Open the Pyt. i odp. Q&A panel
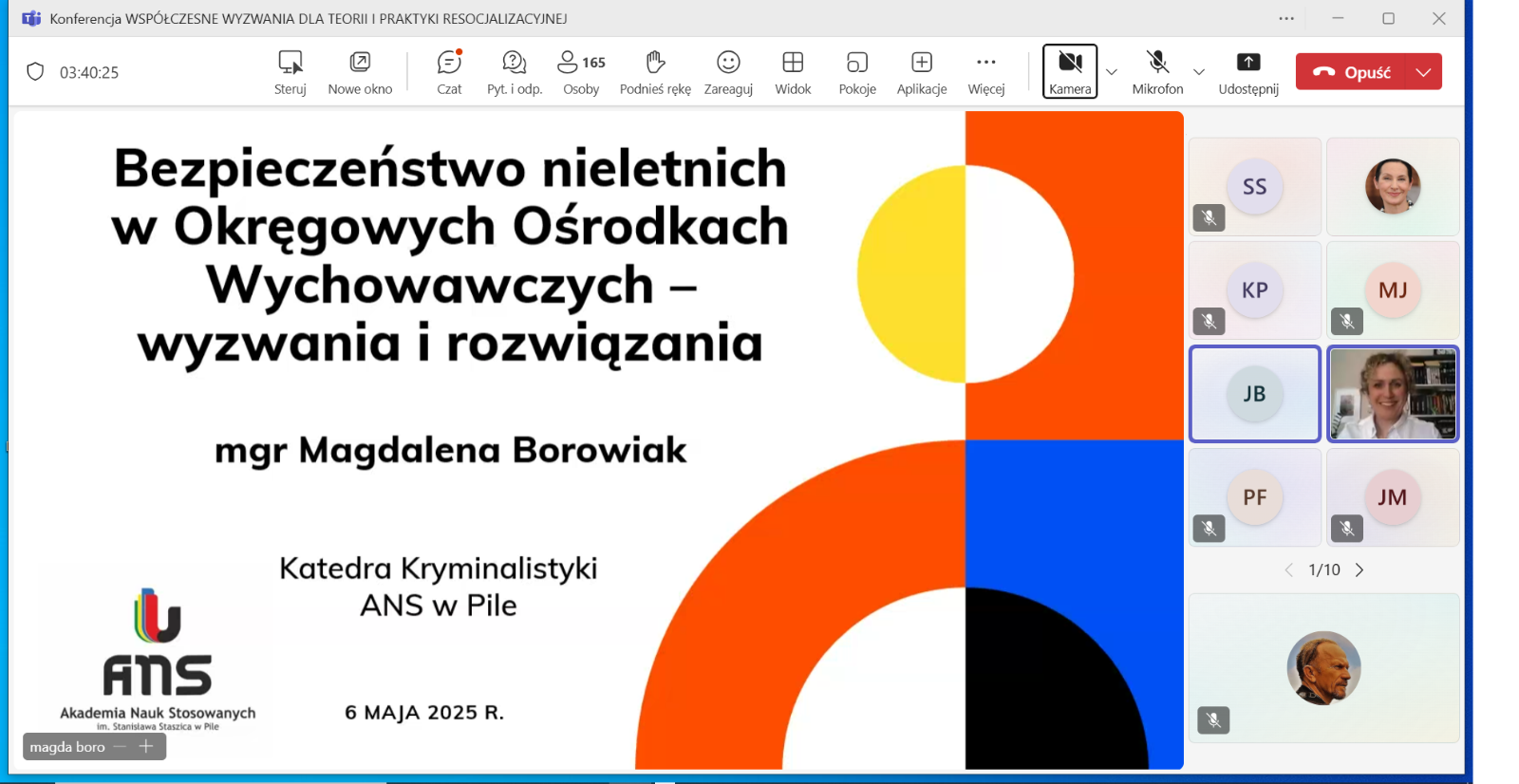 point(514,72)
